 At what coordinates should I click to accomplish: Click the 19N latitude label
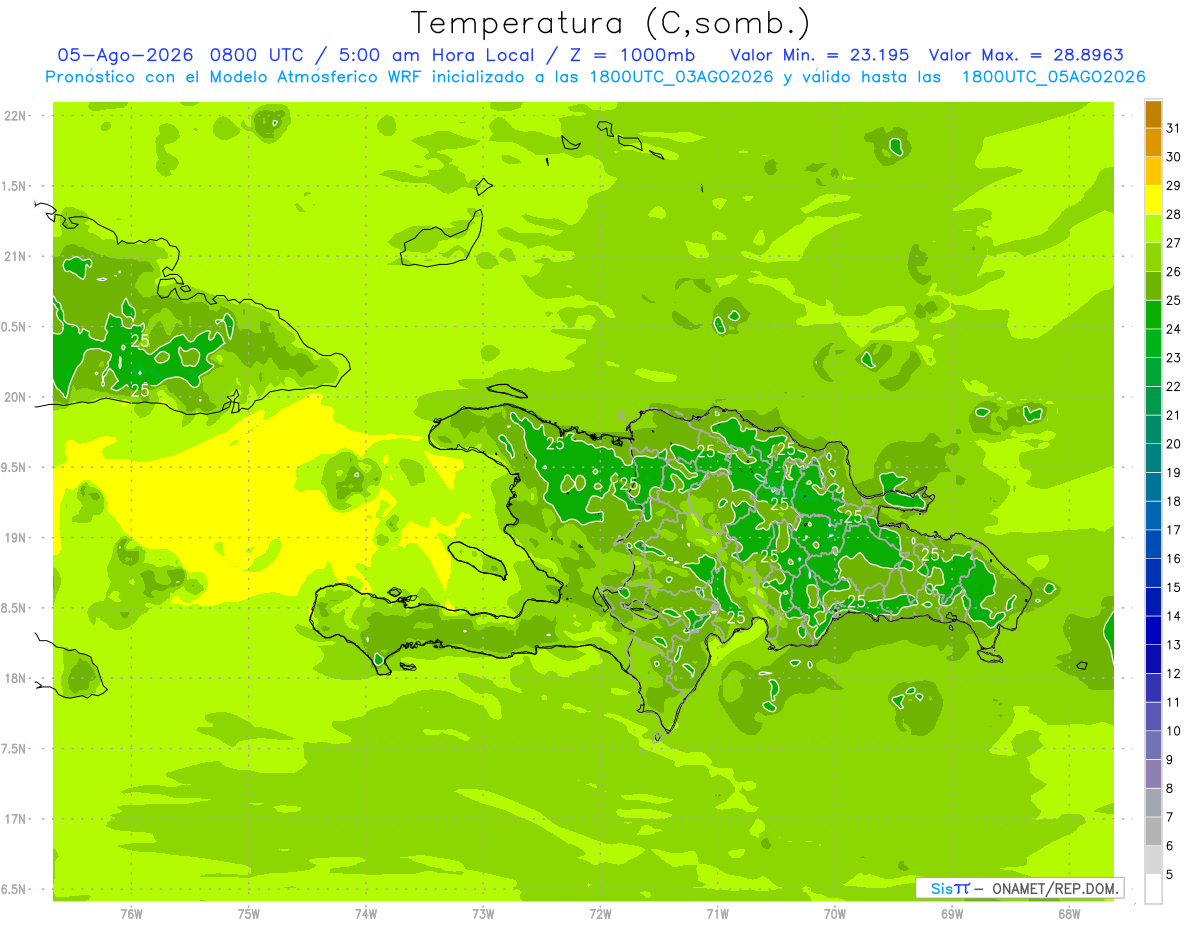[14, 537]
